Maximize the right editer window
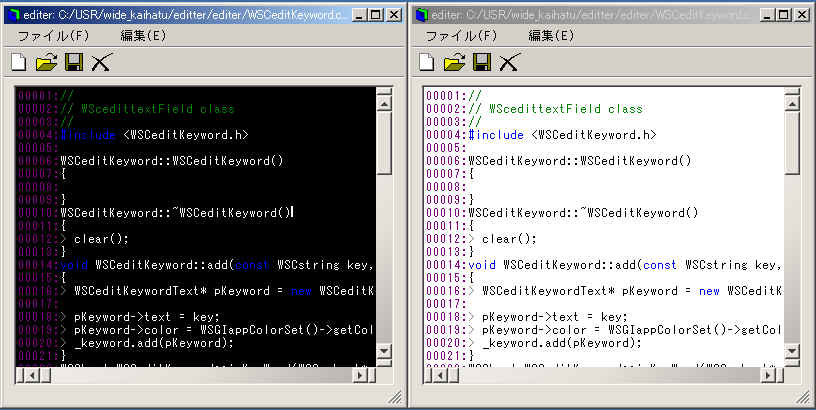Image resolution: width=816 pixels, height=410 pixels. [780, 14]
